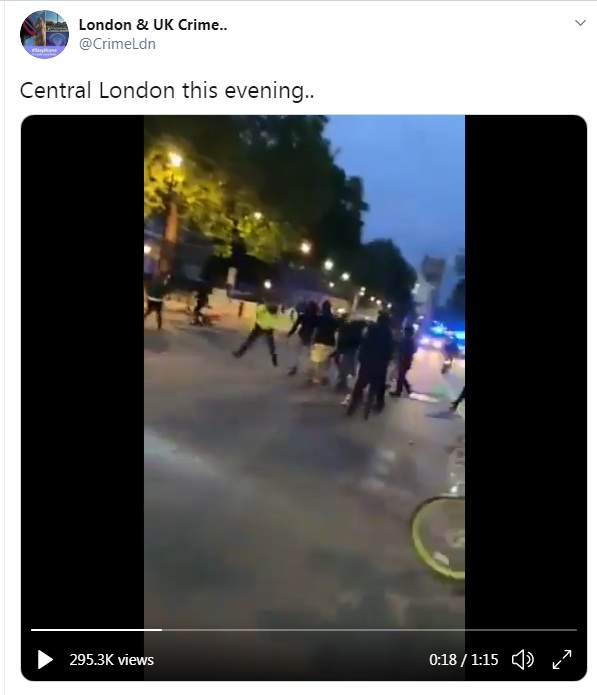The image size is (597, 695).
Task: Click the current playhead on the progress bar
Action: 162,629
